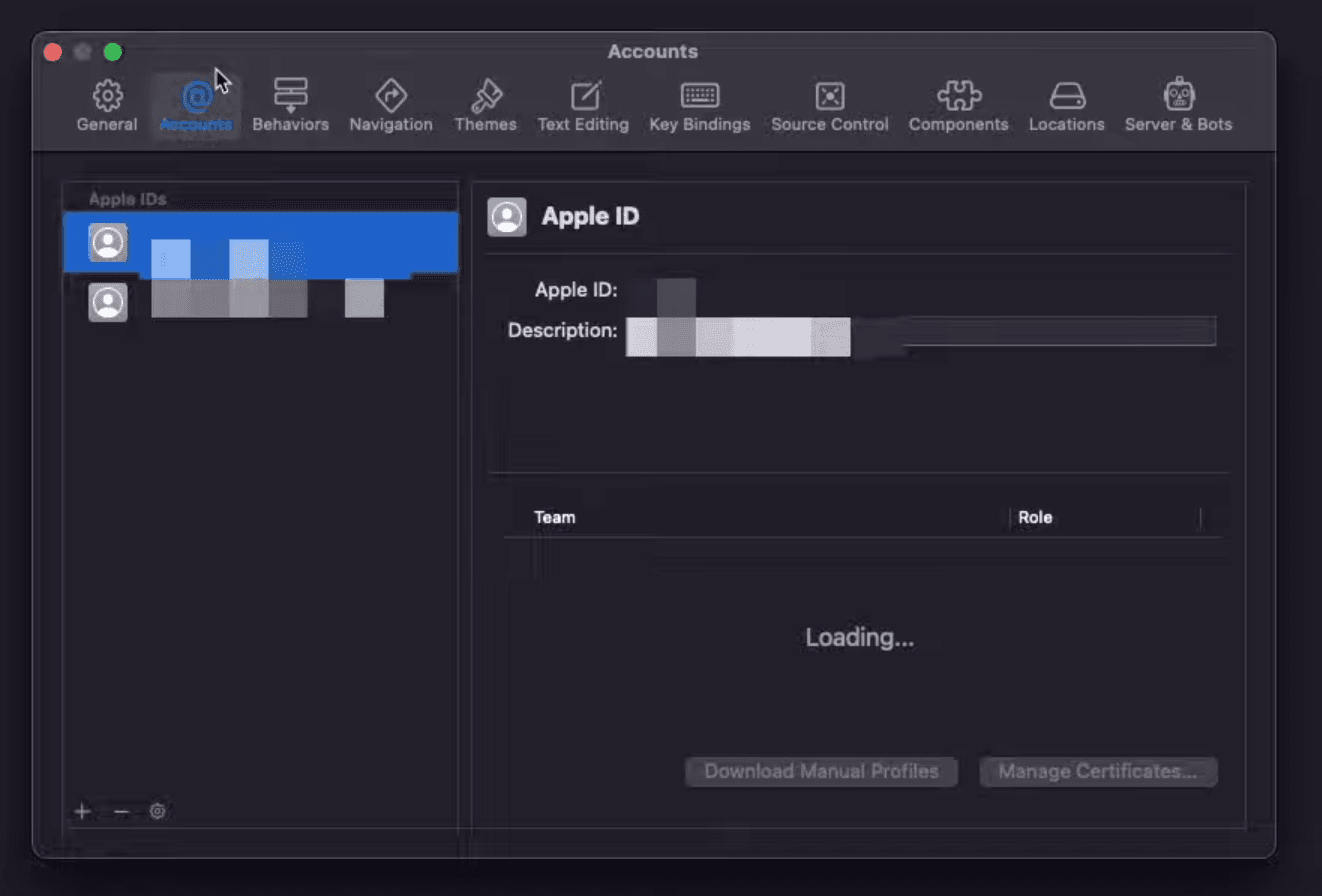This screenshot has width=1322, height=896.
Task: Click the Description text field
Action: tap(920, 331)
